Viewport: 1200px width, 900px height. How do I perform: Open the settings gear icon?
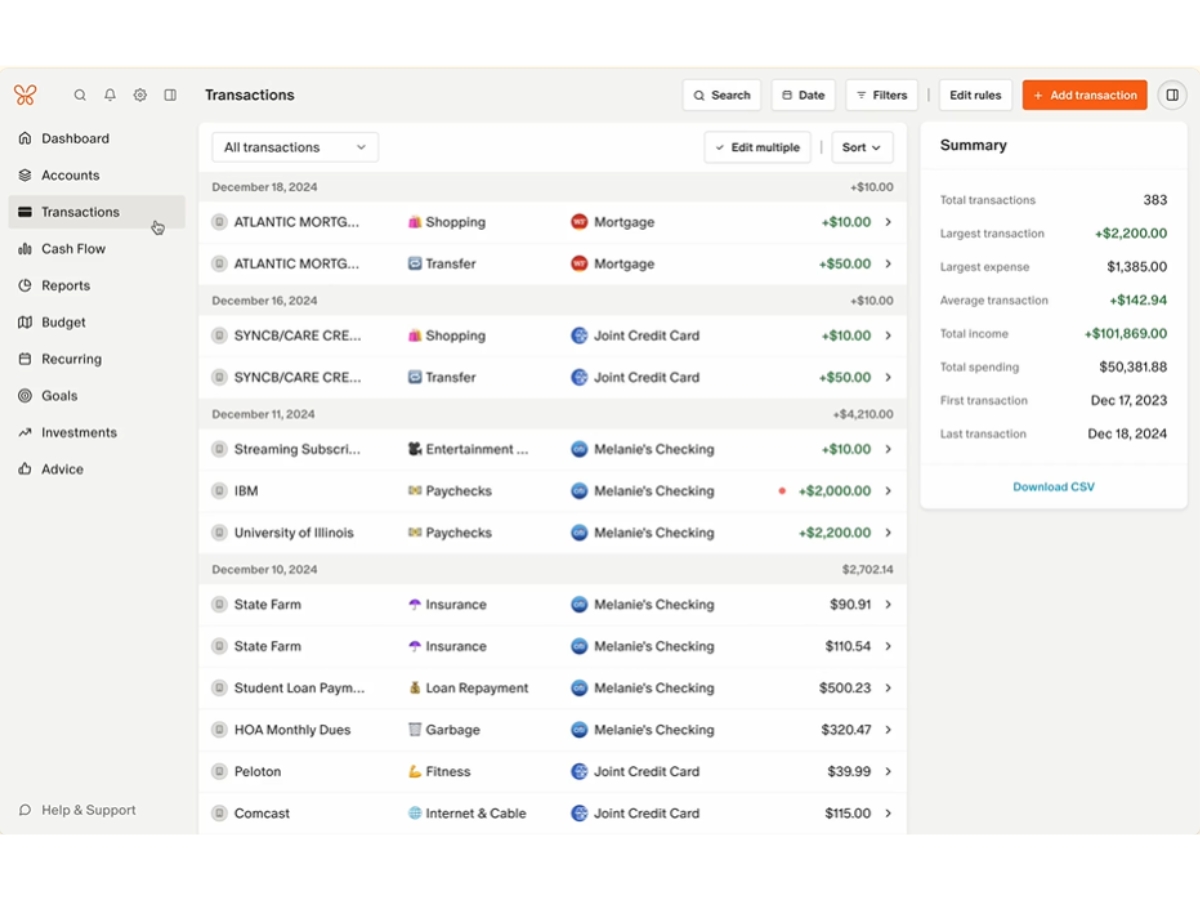point(140,95)
